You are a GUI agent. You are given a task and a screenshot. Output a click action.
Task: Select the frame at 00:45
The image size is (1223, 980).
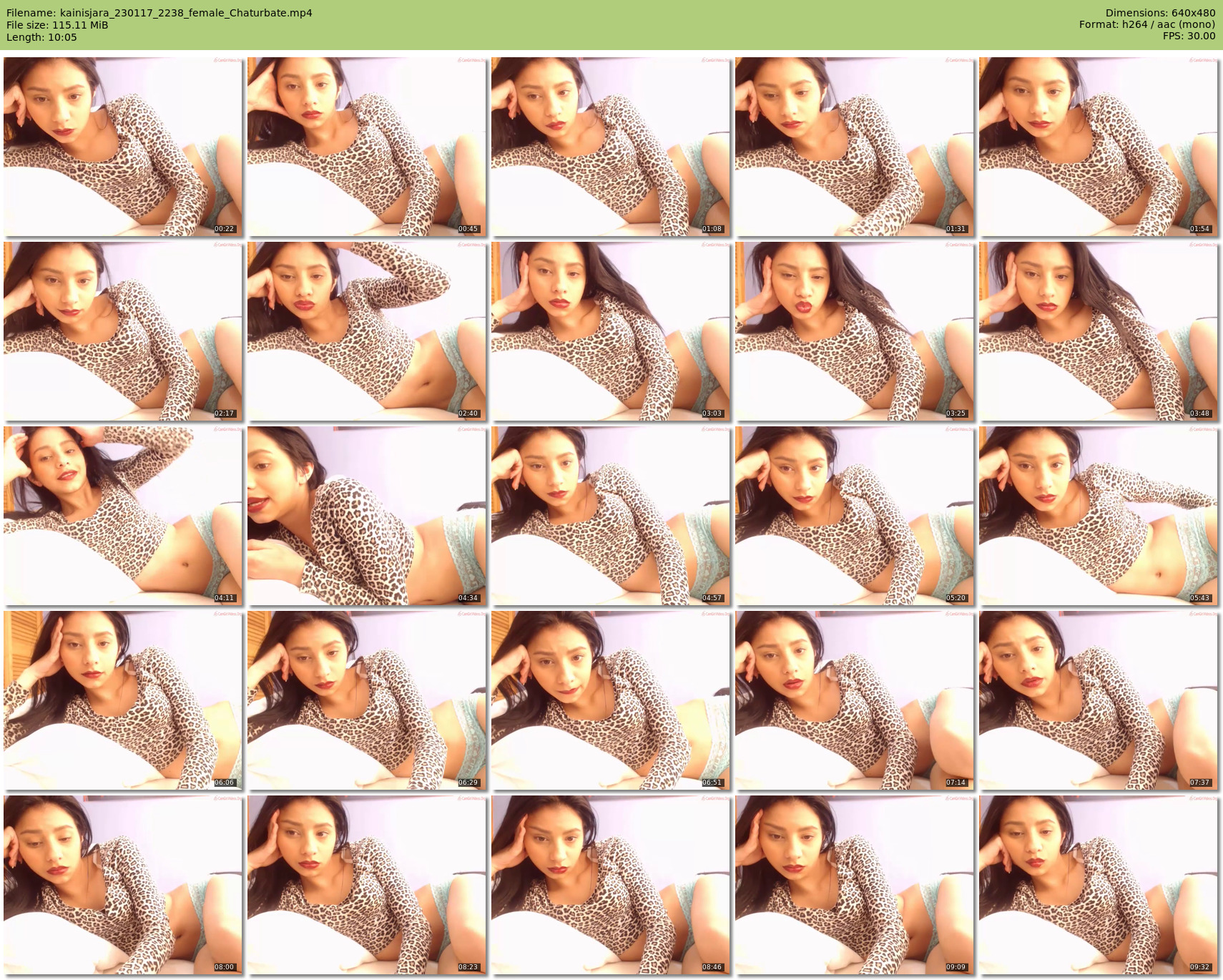(367, 147)
